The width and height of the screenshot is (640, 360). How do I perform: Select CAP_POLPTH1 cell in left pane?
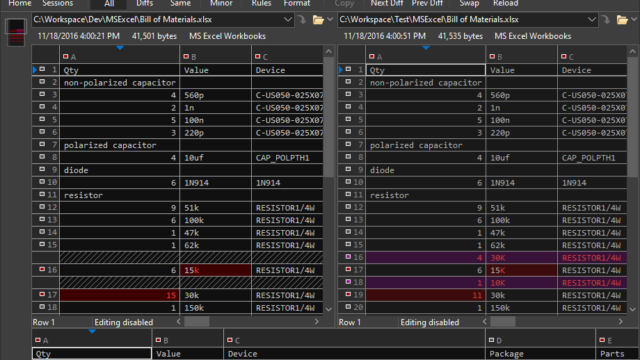[x=287, y=158]
